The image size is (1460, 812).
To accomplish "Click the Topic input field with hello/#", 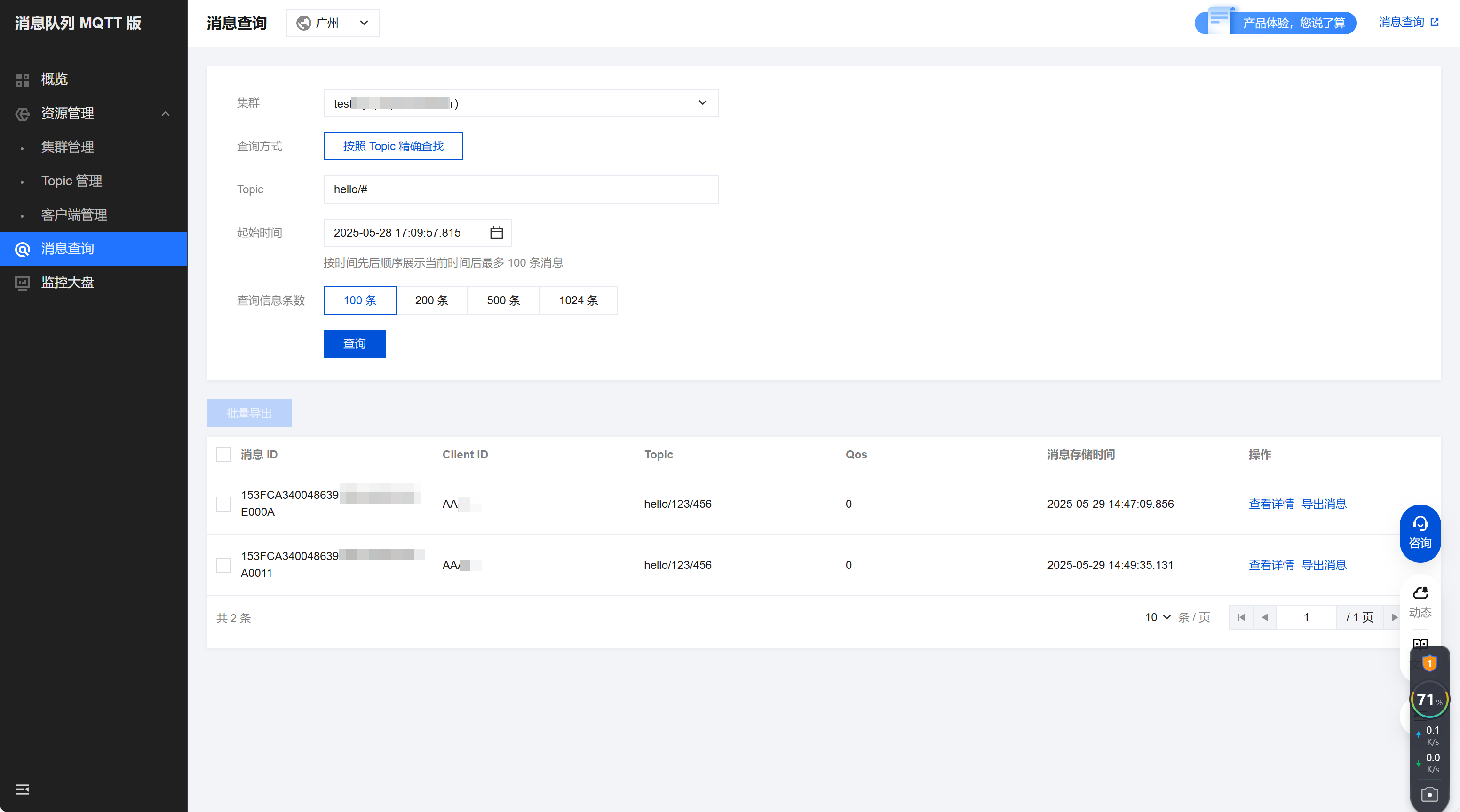I will (520, 189).
